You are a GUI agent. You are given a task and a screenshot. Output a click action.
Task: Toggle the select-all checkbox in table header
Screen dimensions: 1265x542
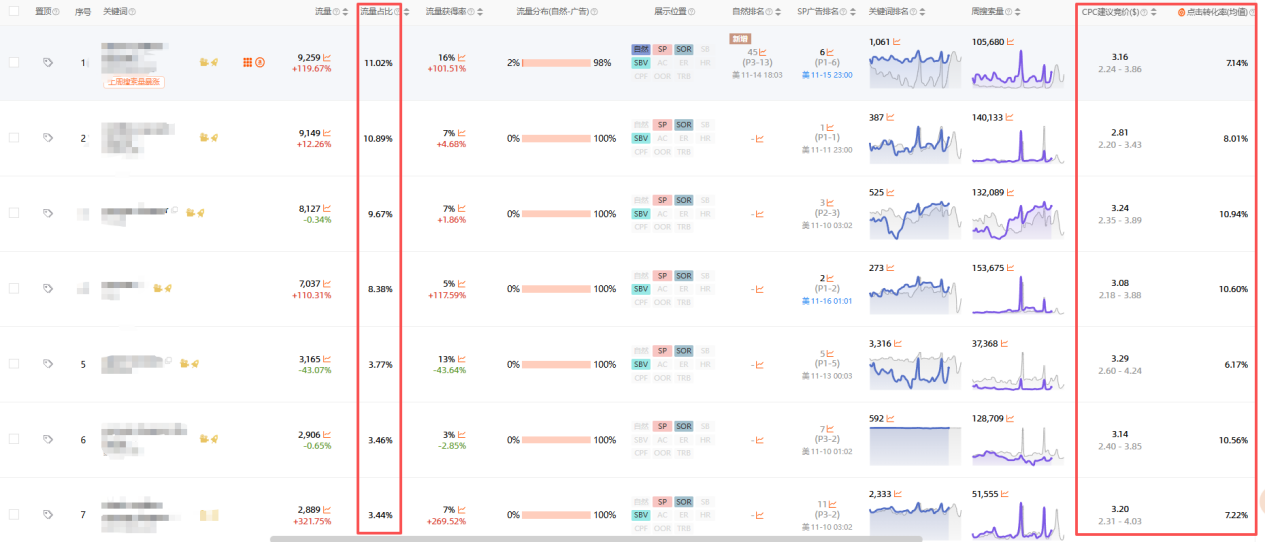(x=14, y=12)
